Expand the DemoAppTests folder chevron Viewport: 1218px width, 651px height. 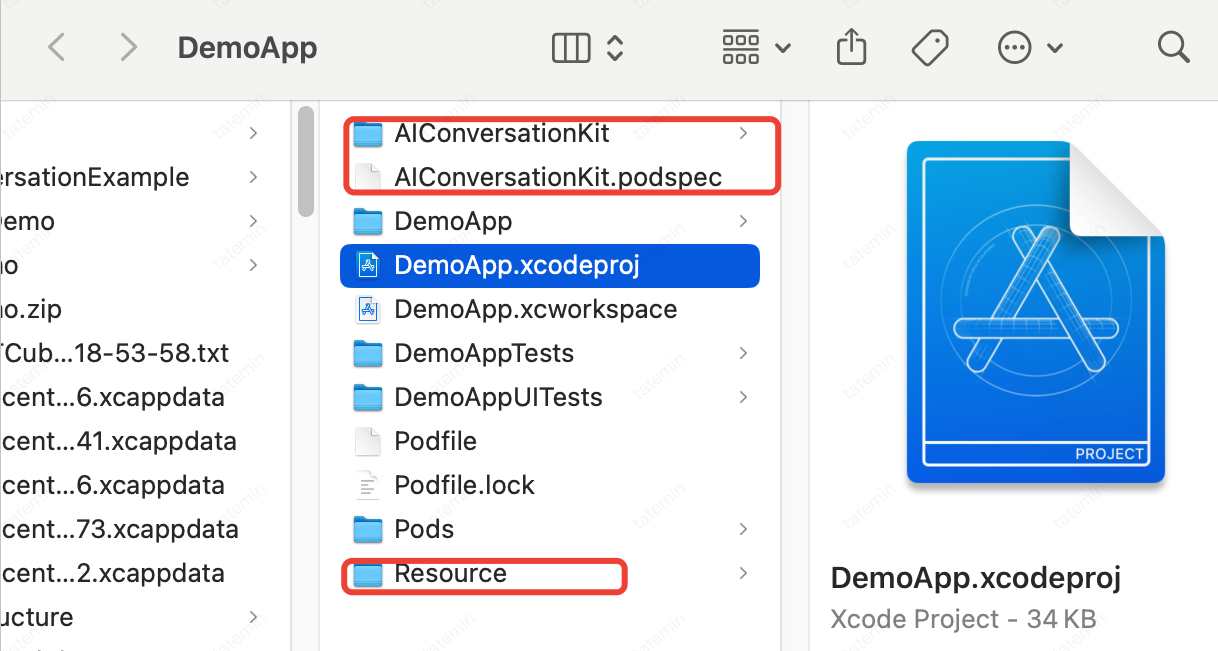tap(743, 353)
